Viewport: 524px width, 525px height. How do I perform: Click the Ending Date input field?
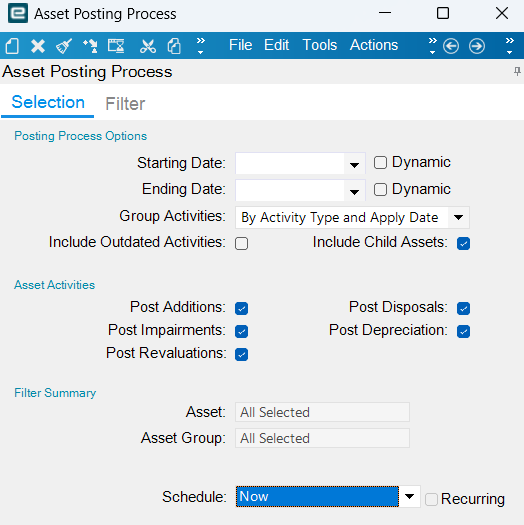pos(290,190)
